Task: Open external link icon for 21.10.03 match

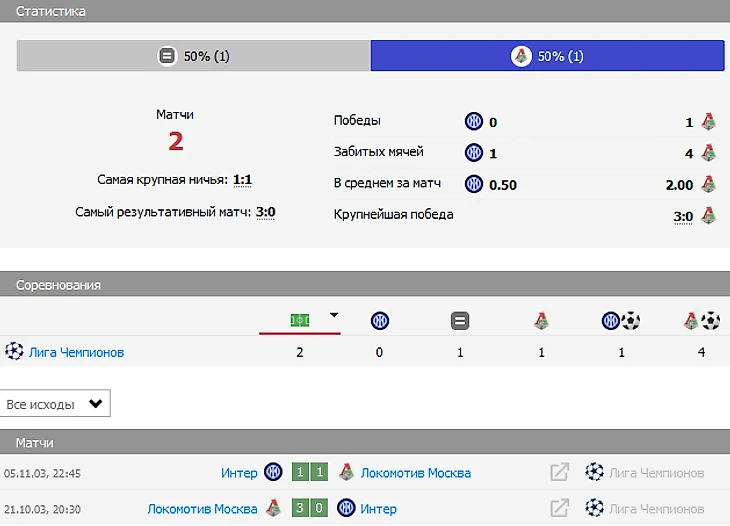Action: (560, 508)
